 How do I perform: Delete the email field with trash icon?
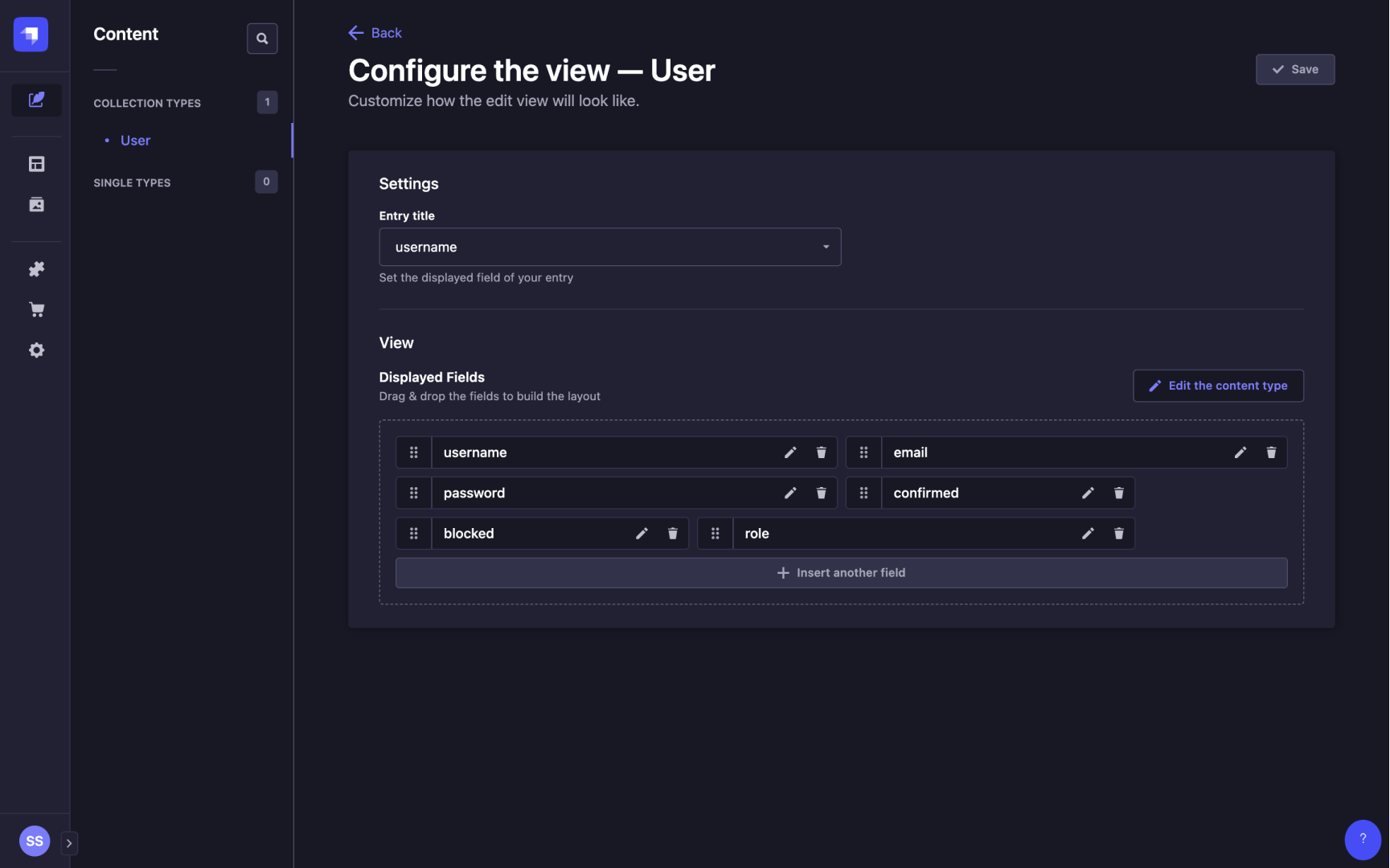point(1271,452)
